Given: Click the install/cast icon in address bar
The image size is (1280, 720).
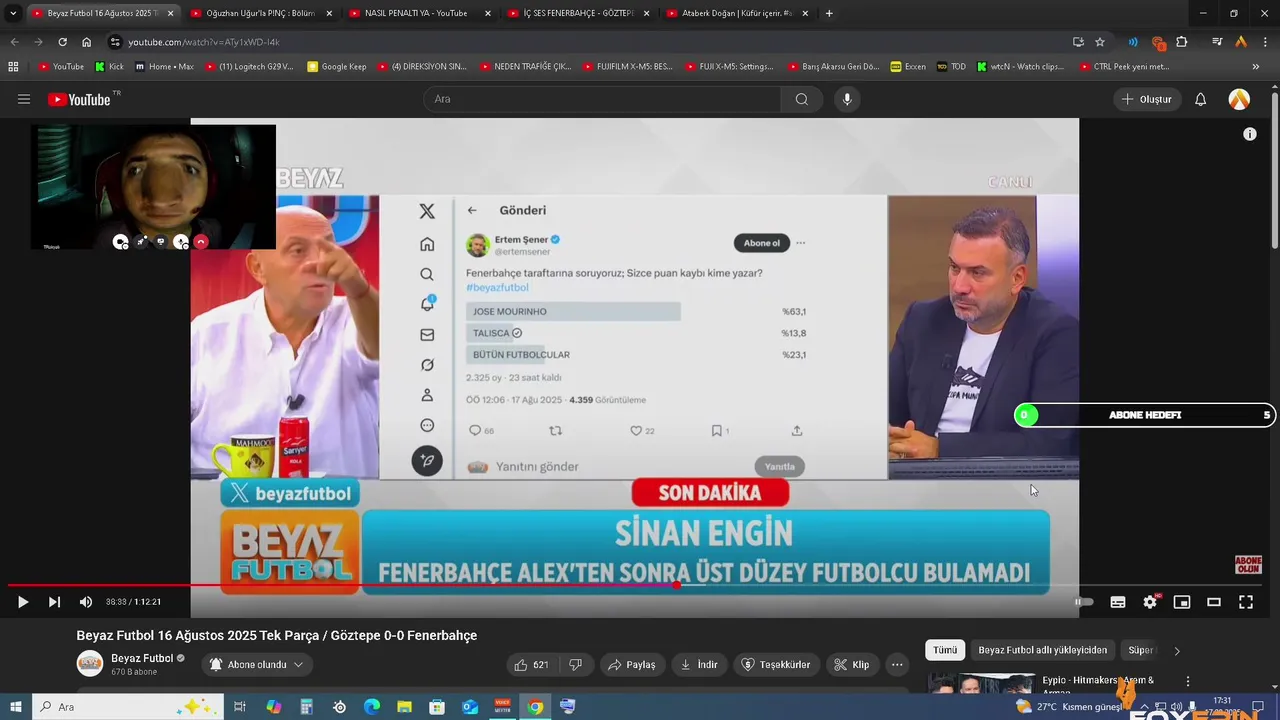Looking at the screenshot, I should tap(1078, 42).
